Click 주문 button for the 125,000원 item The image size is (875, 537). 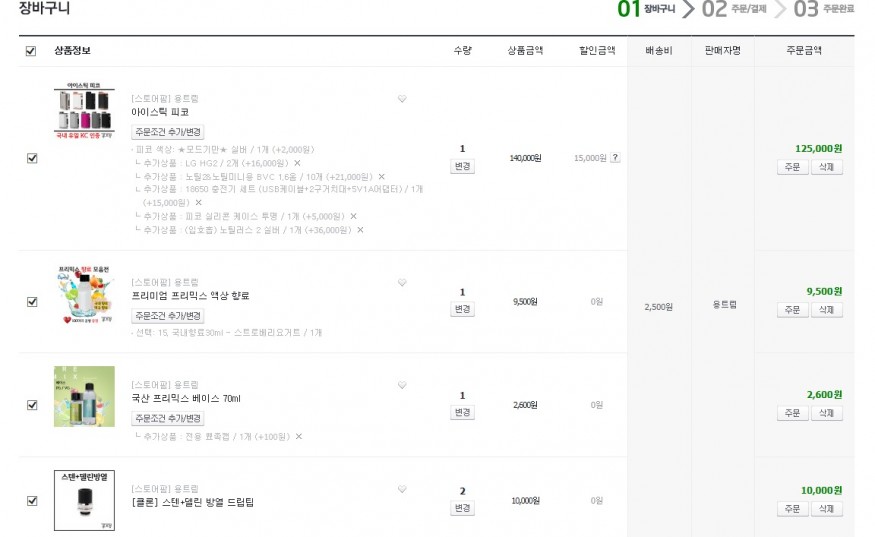coord(792,167)
